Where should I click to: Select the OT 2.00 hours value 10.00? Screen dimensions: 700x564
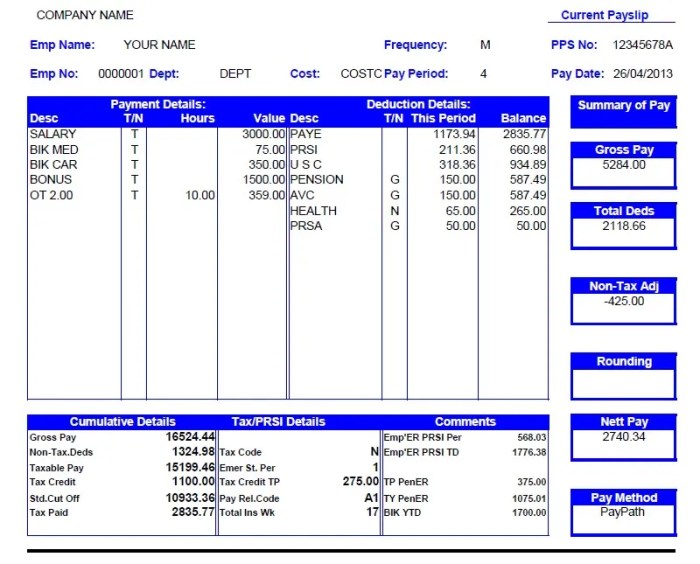coord(200,195)
